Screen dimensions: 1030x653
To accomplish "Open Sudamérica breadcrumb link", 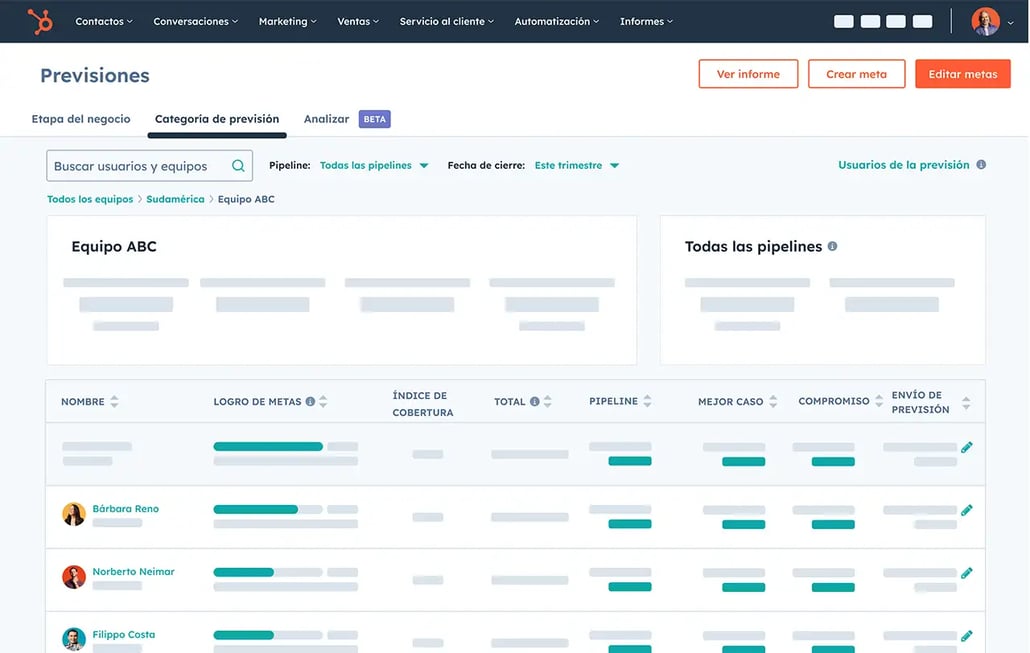I will click(x=175, y=199).
